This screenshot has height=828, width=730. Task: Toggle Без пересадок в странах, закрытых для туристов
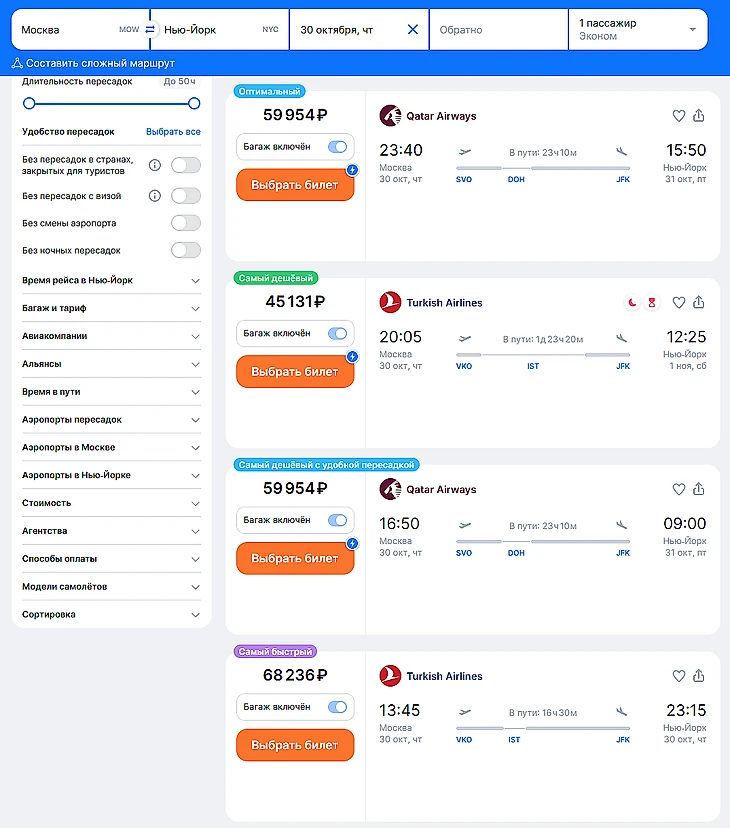pos(186,165)
